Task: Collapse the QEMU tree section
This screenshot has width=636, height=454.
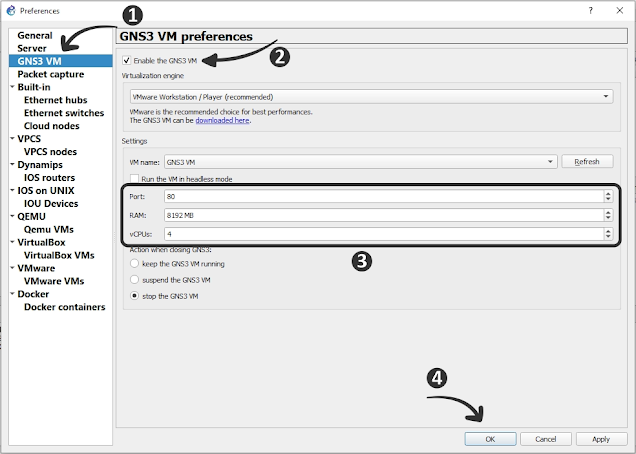Action: [12, 216]
